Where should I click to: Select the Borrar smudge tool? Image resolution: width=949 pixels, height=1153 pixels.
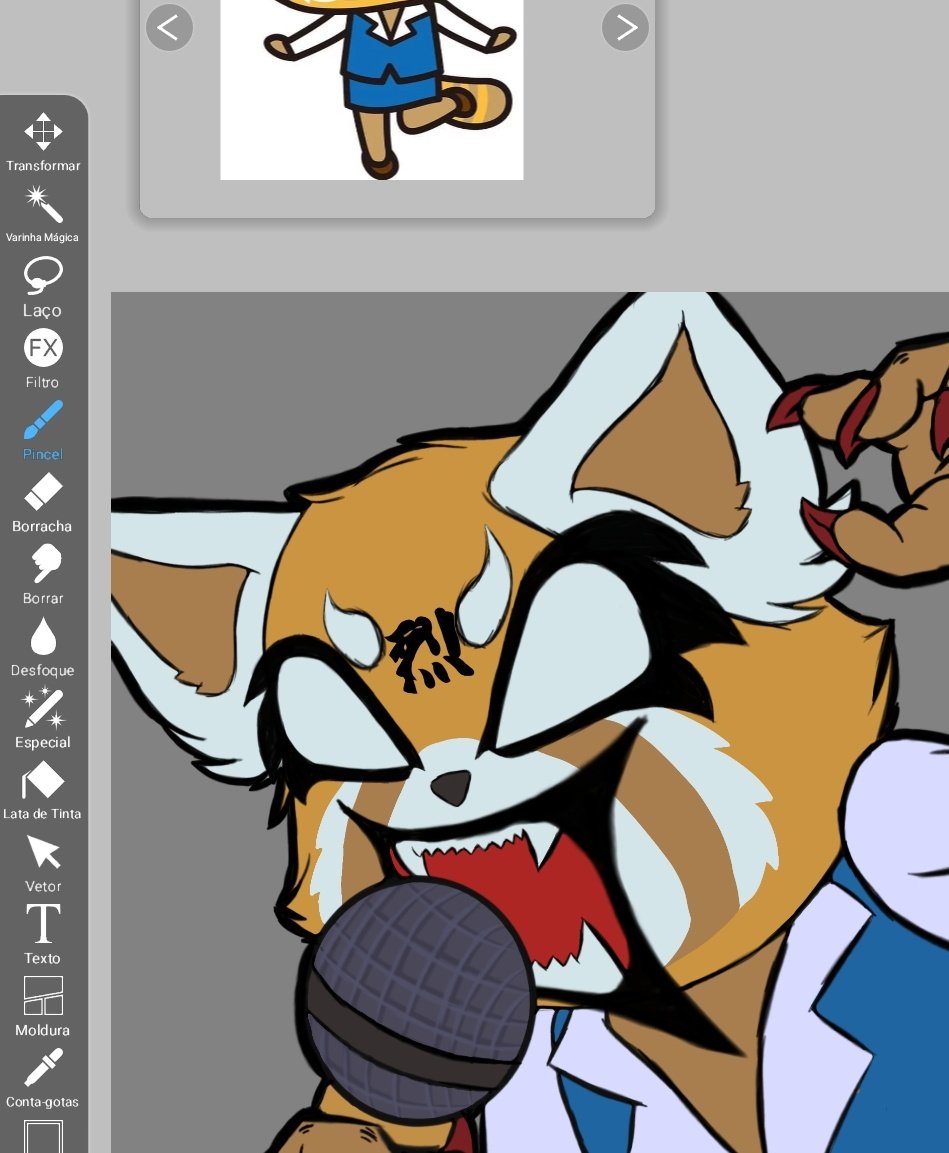(x=43, y=575)
